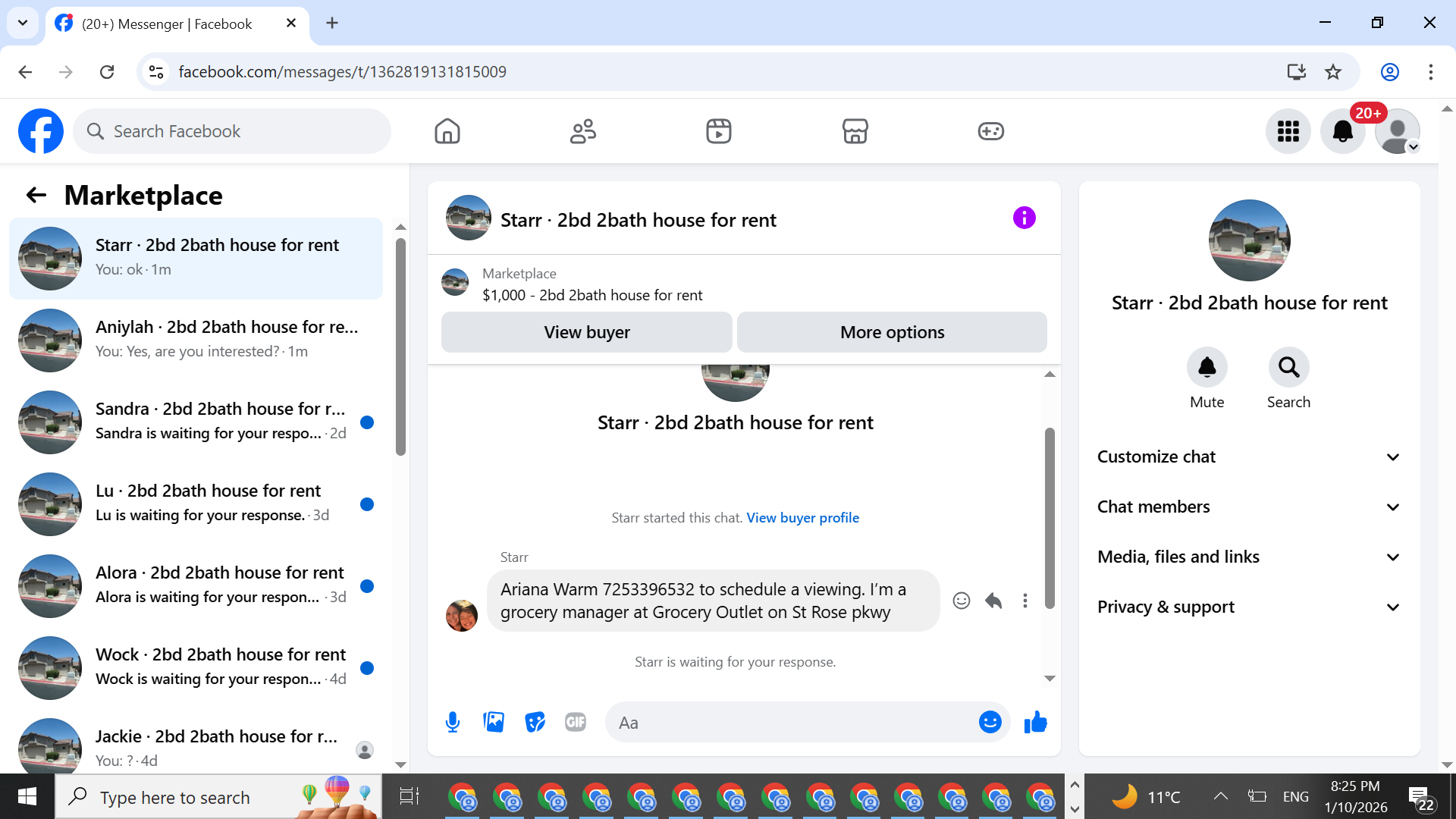Click the voice clip microphone icon
Image resolution: width=1456 pixels, height=819 pixels.
[x=453, y=722]
